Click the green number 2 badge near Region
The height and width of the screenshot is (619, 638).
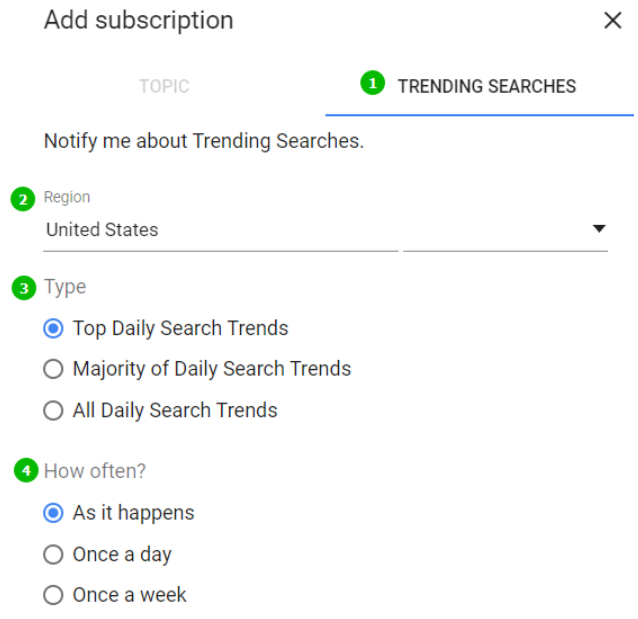coord(23,199)
